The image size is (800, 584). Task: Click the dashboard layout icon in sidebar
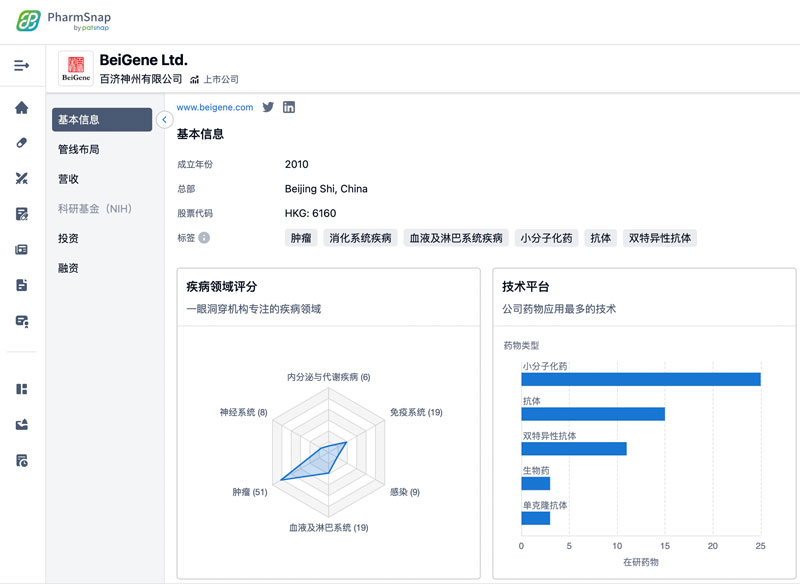(21, 389)
